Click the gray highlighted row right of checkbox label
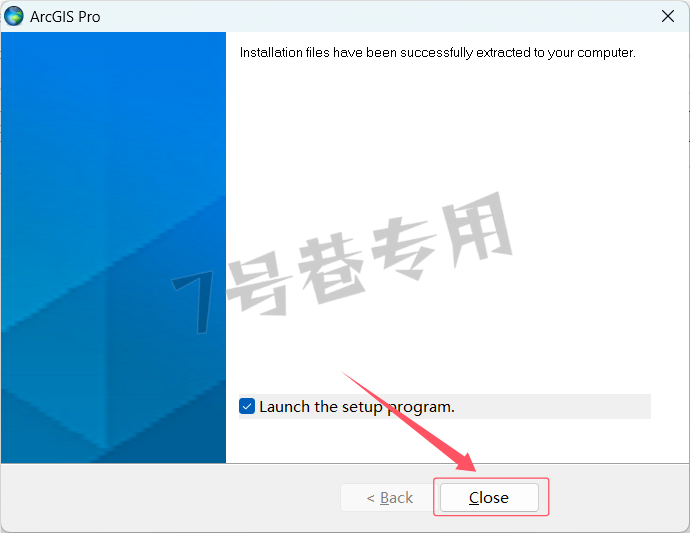The height and width of the screenshot is (533, 690). tap(553, 406)
